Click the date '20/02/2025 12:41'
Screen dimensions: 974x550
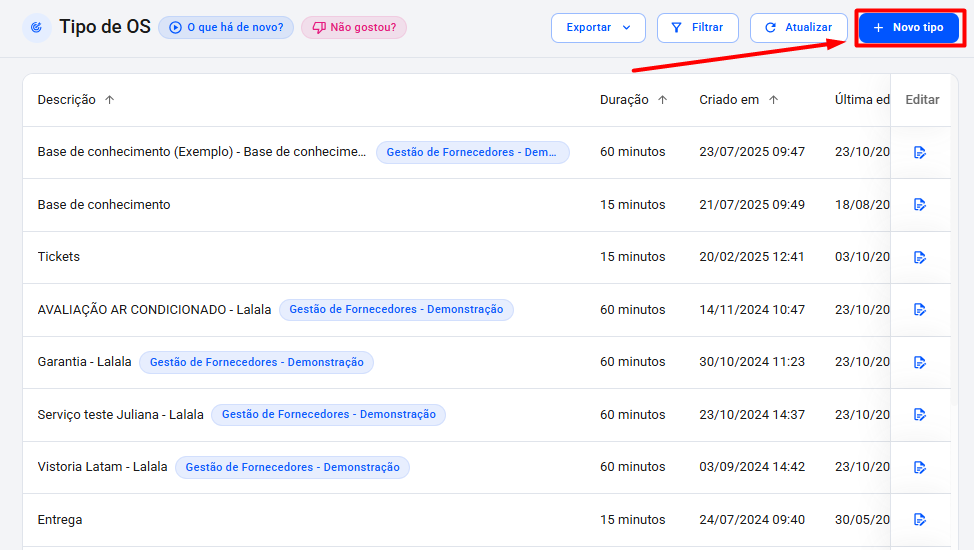click(752, 257)
